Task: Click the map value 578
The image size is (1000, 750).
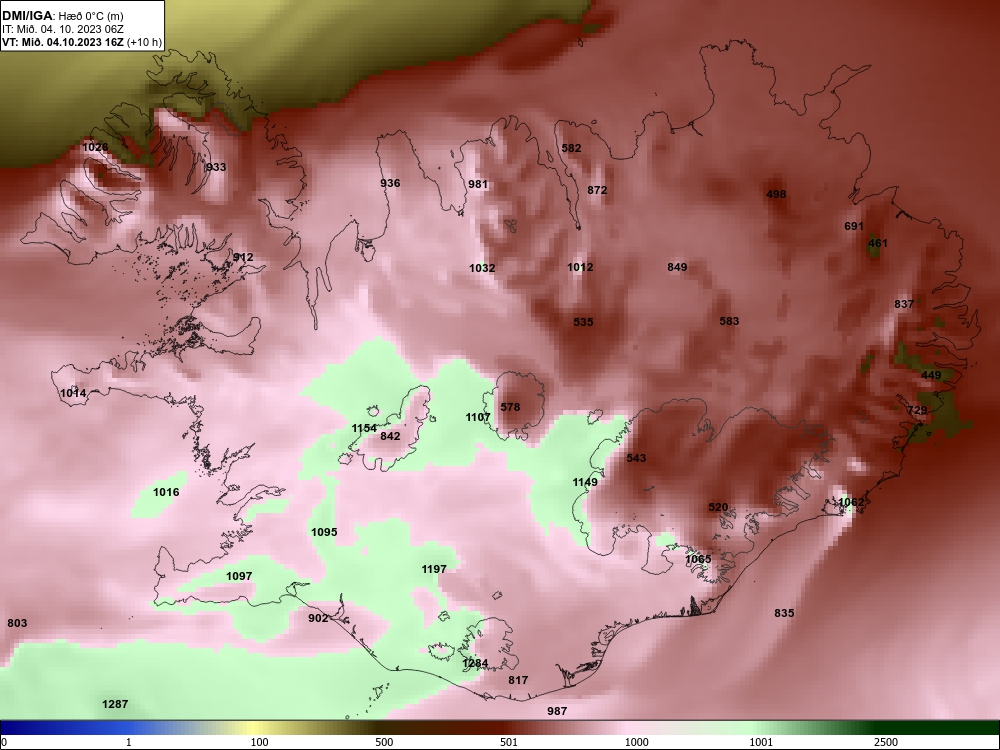Action: click(x=510, y=407)
